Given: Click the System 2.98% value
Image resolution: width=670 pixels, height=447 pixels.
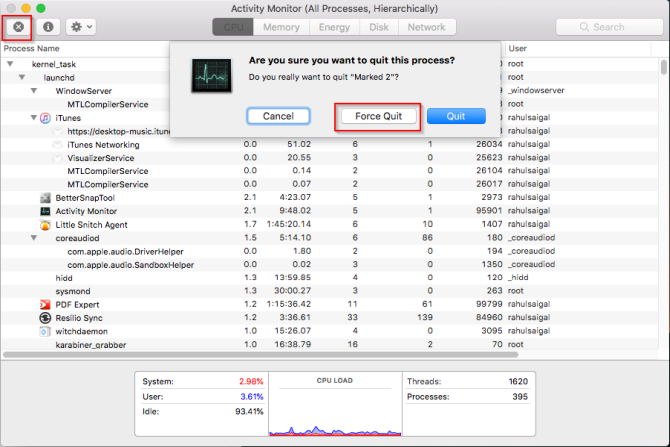Looking at the screenshot, I should pyautogui.click(x=251, y=381).
